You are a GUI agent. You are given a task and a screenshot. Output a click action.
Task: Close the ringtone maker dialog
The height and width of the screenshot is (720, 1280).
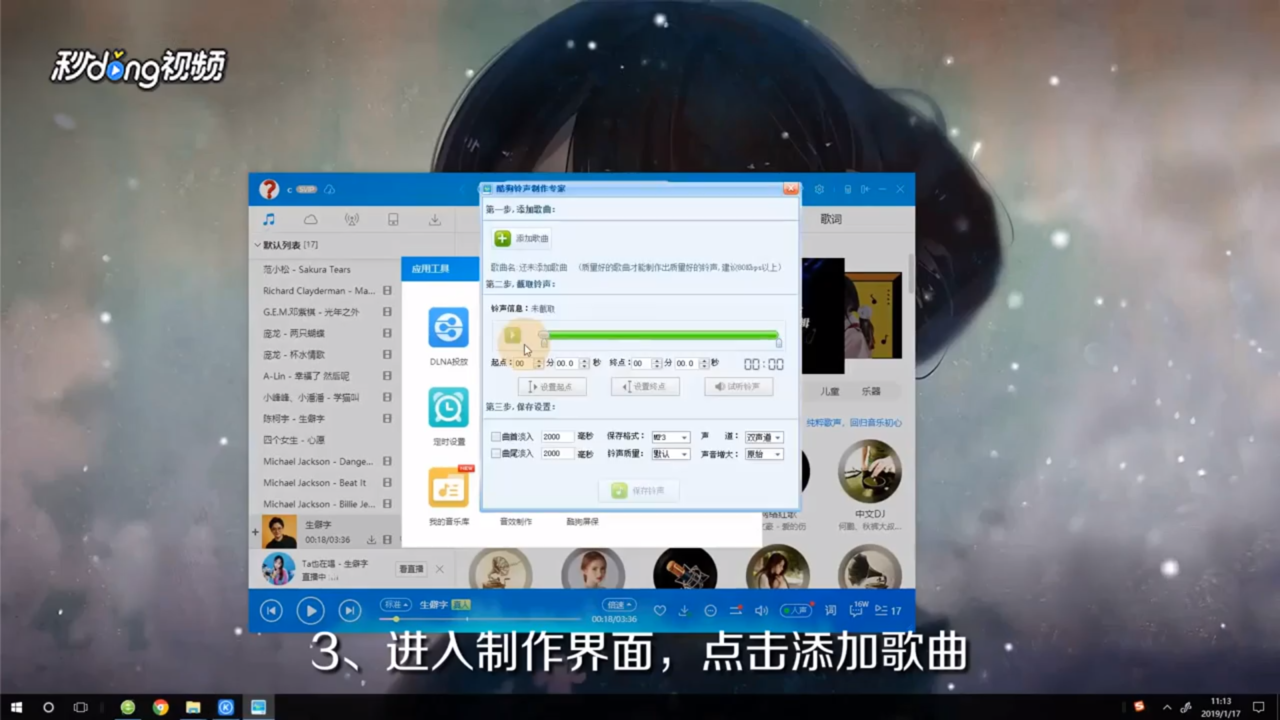click(790, 188)
